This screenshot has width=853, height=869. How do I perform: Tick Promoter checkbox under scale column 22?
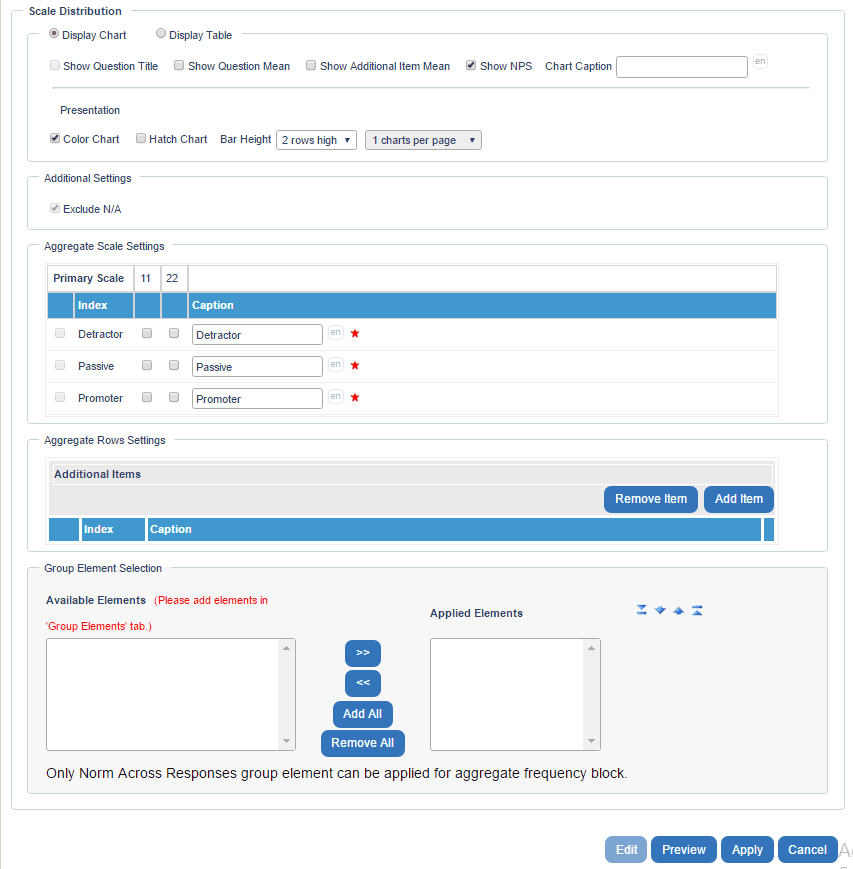coord(174,397)
